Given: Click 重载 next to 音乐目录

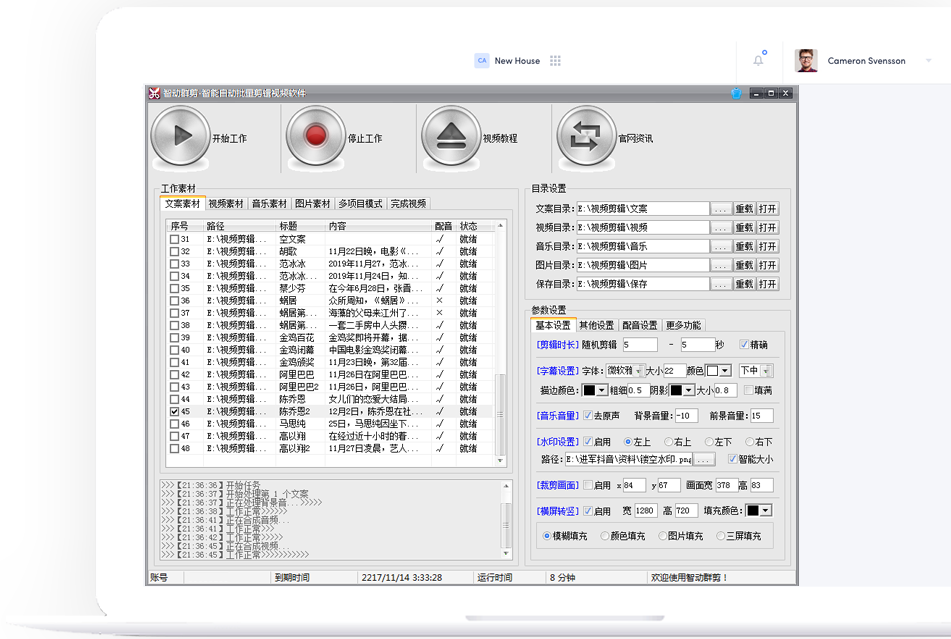Looking at the screenshot, I should point(743,246).
